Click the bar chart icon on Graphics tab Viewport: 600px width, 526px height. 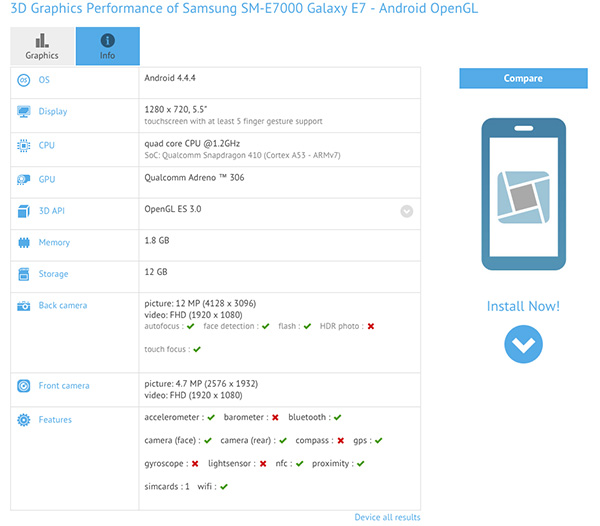pyautogui.click(x=42, y=40)
